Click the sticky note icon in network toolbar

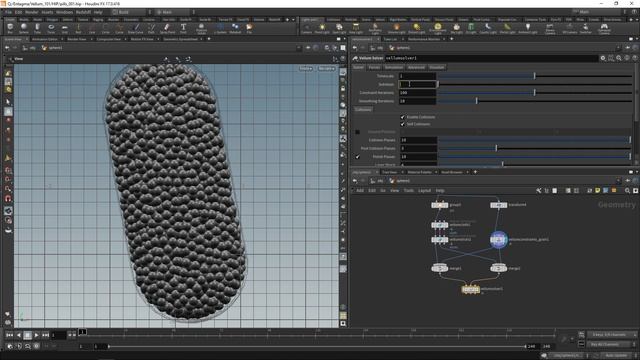(598, 191)
